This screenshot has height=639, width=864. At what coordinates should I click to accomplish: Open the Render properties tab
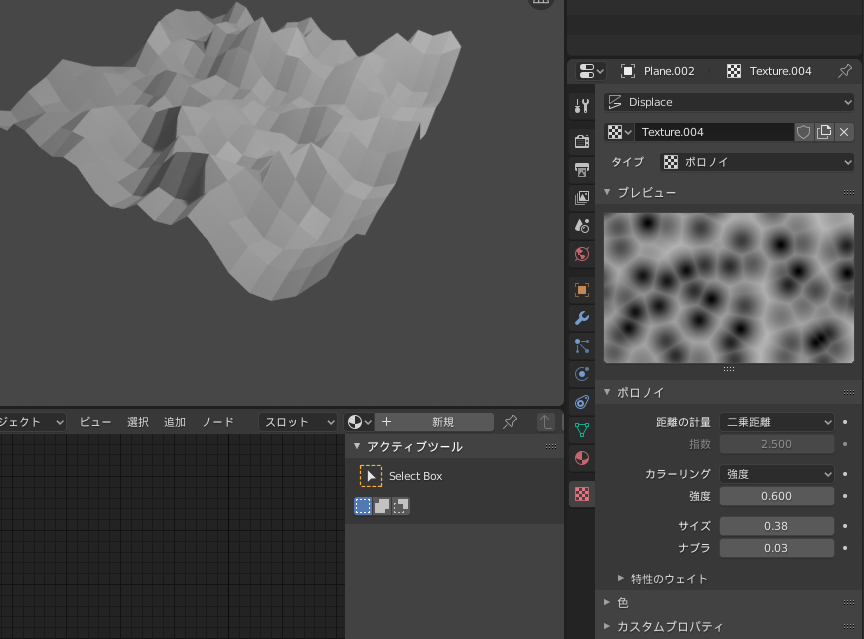(582, 141)
